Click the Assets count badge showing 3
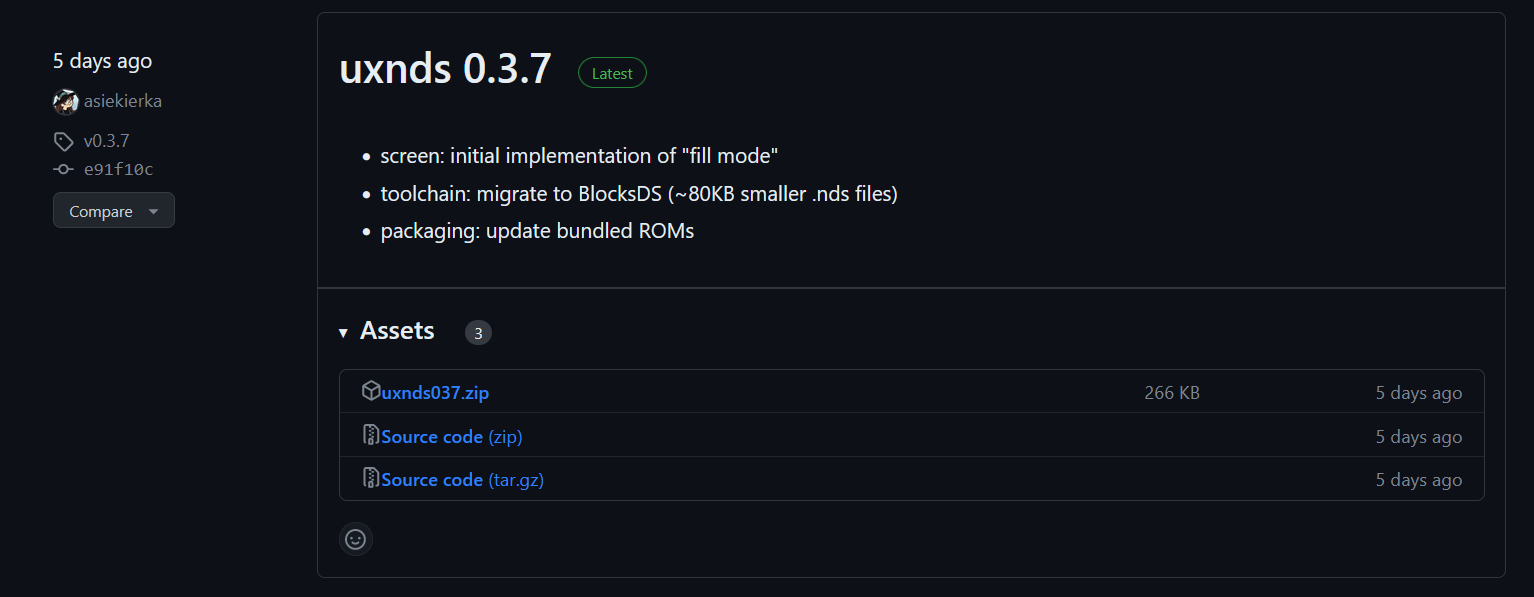This screenshot has height=597, width=1534. (478, 333)
